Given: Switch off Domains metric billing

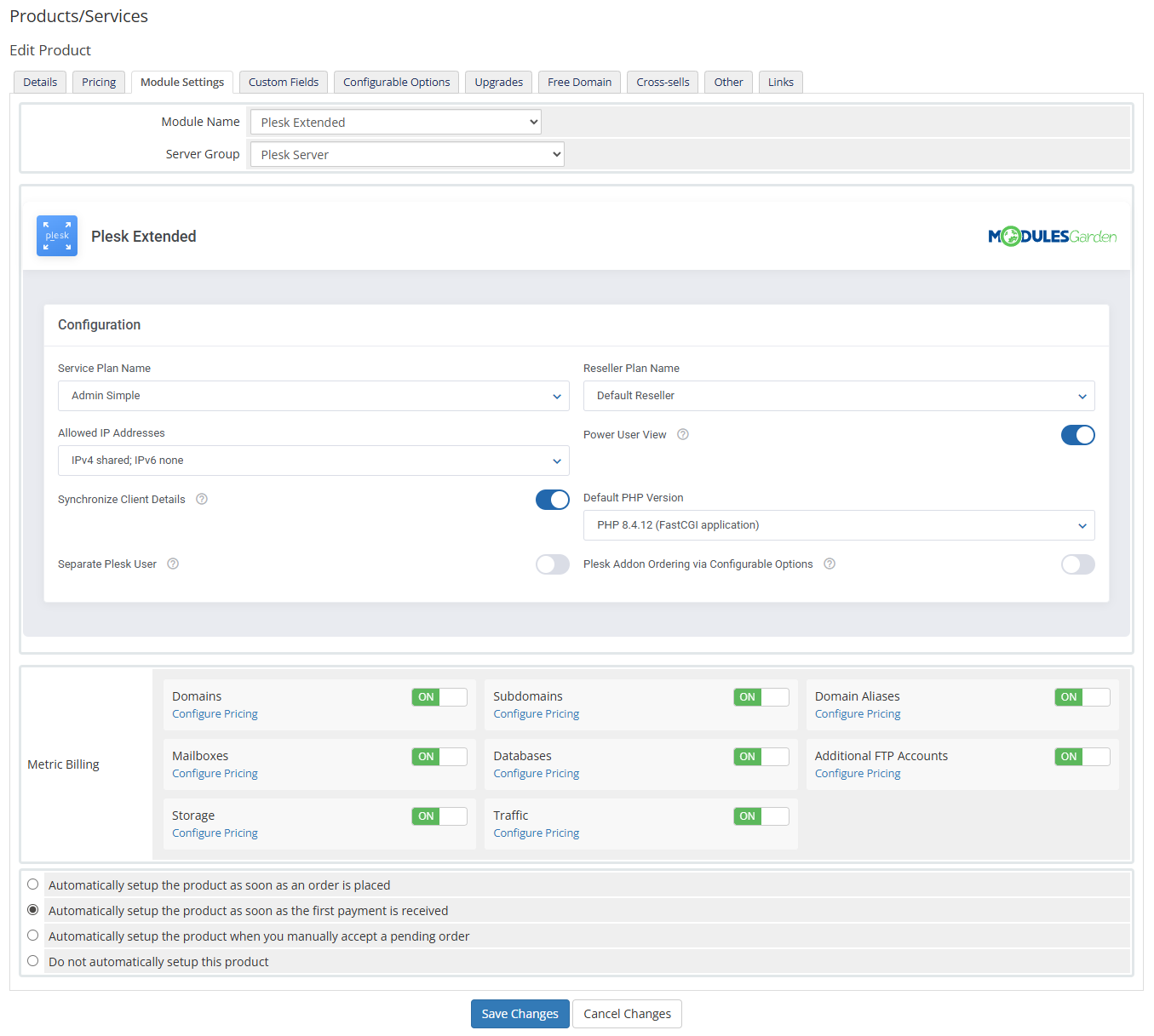Looking at the screenshot, I should (x=439, y=696).
